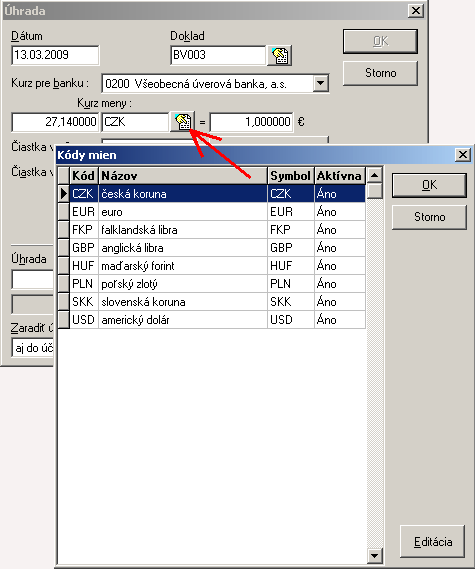Click the Doklad field containing BV003
The height and width of the screenshot is (569, 475).
tap(218, 55)
